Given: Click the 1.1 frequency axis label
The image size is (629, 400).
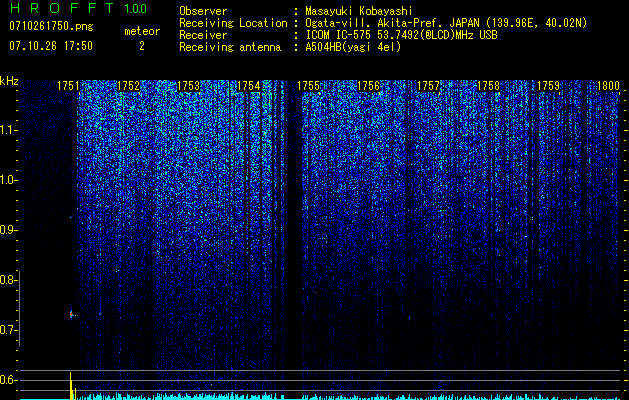Looking at the screenshot, I should tap(9, 130).
